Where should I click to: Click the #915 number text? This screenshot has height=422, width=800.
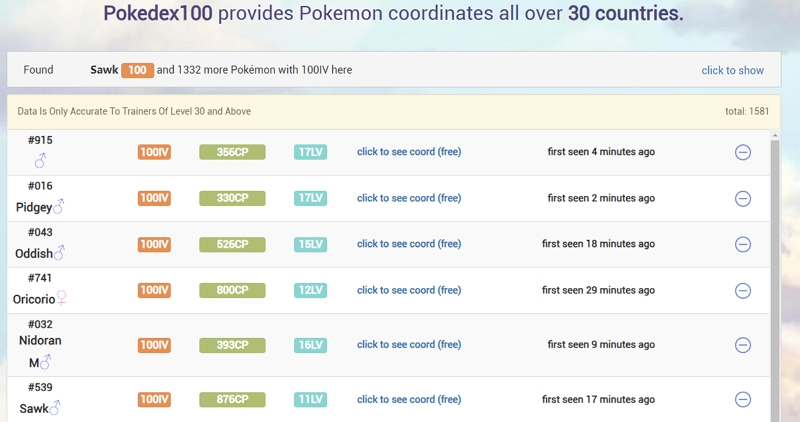click(x=40, y=140)
